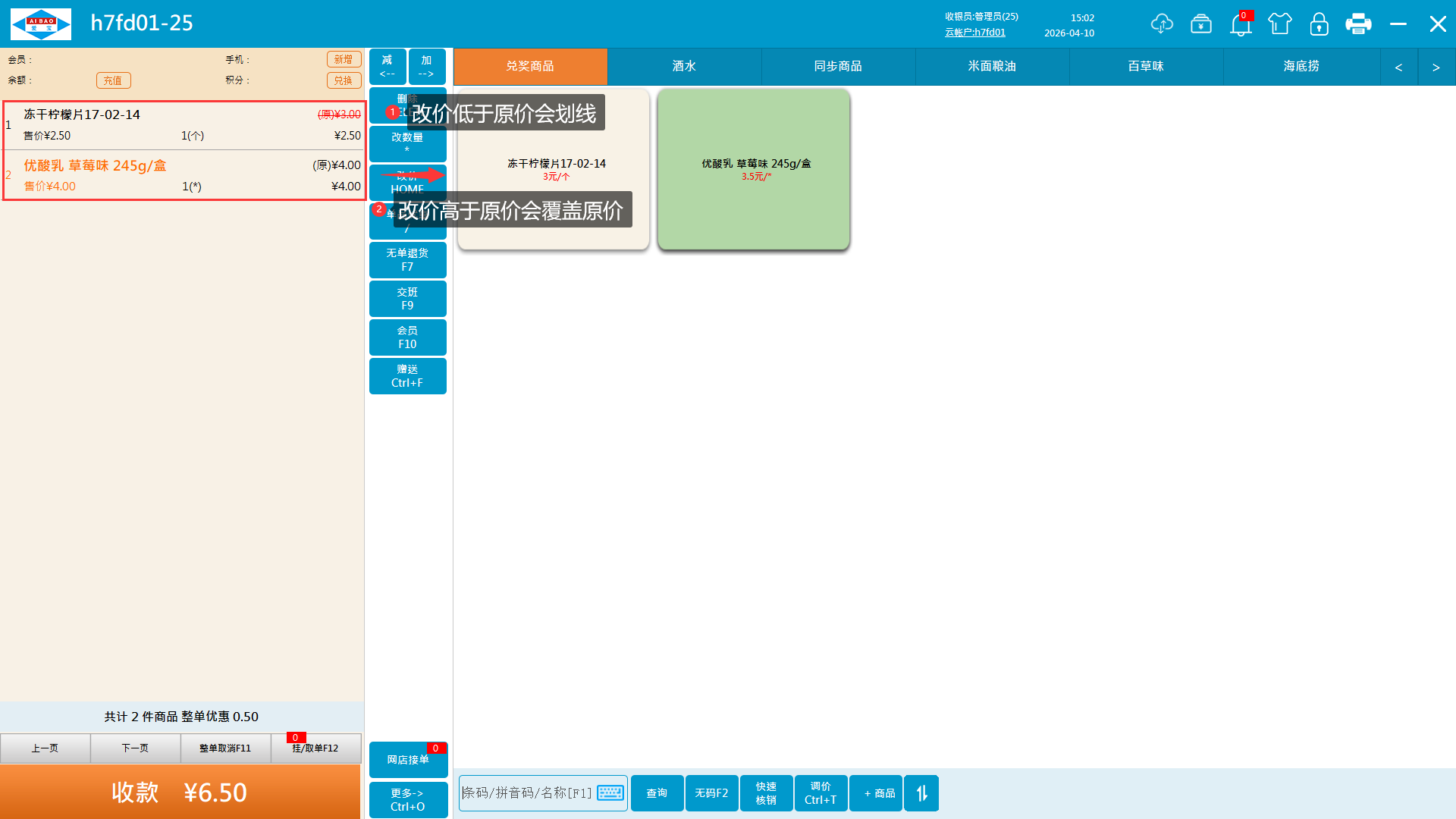This screenshot has height=819, width=1456.
Task: Lock the screen with padlock icon
Action: coord(1319,24)
